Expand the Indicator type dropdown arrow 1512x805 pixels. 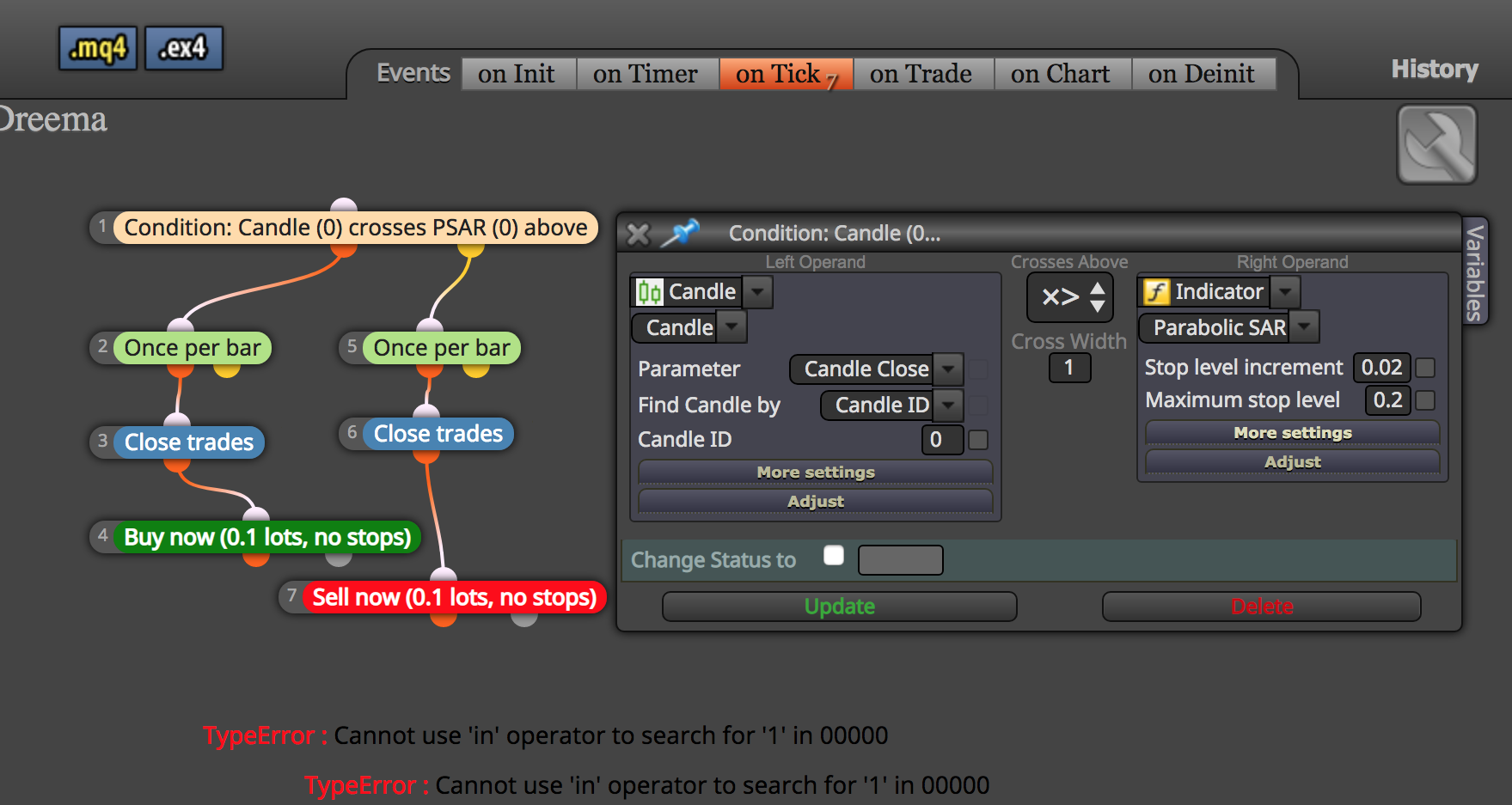pos(1285,292)
